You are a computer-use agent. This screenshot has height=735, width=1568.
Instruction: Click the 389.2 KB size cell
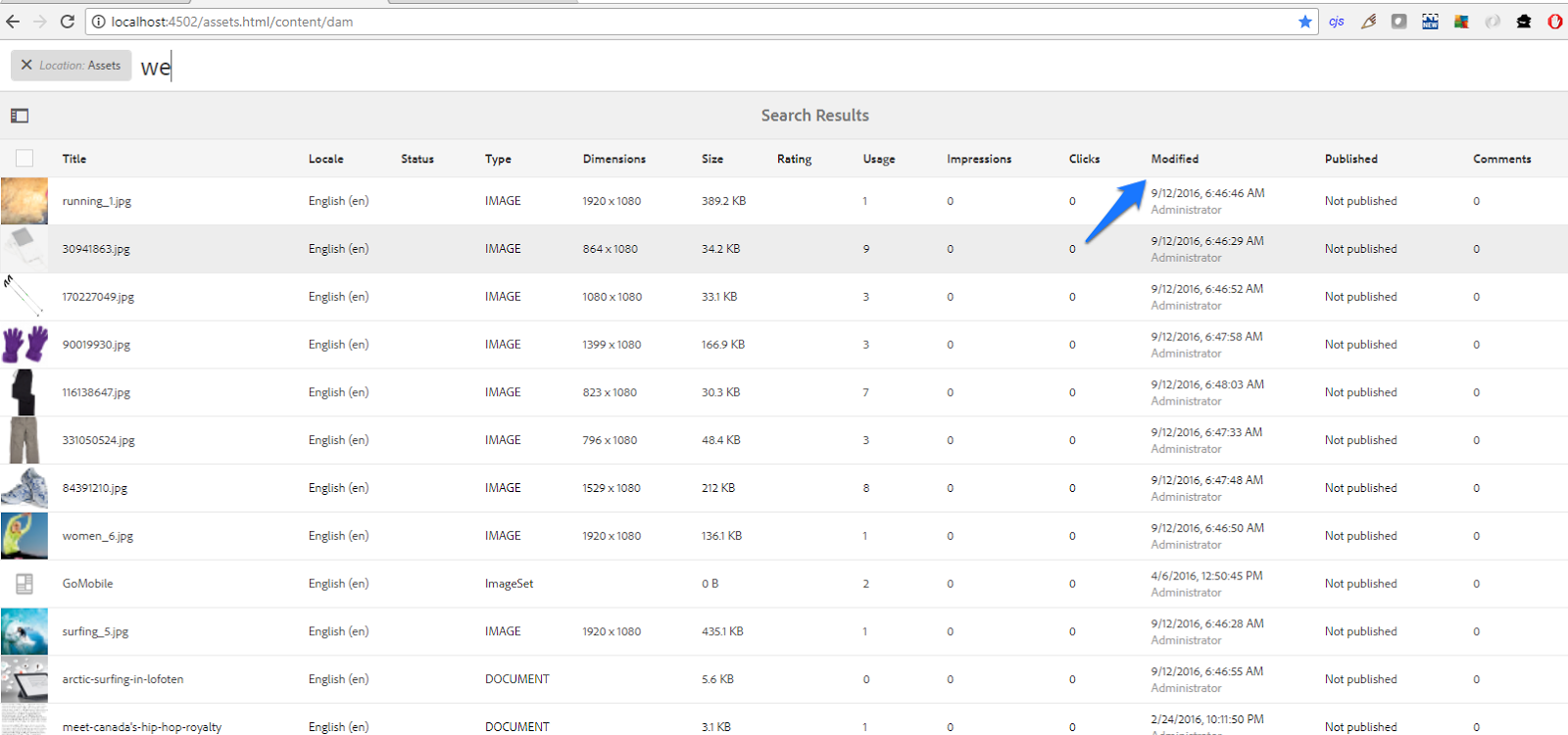point(724,201)
